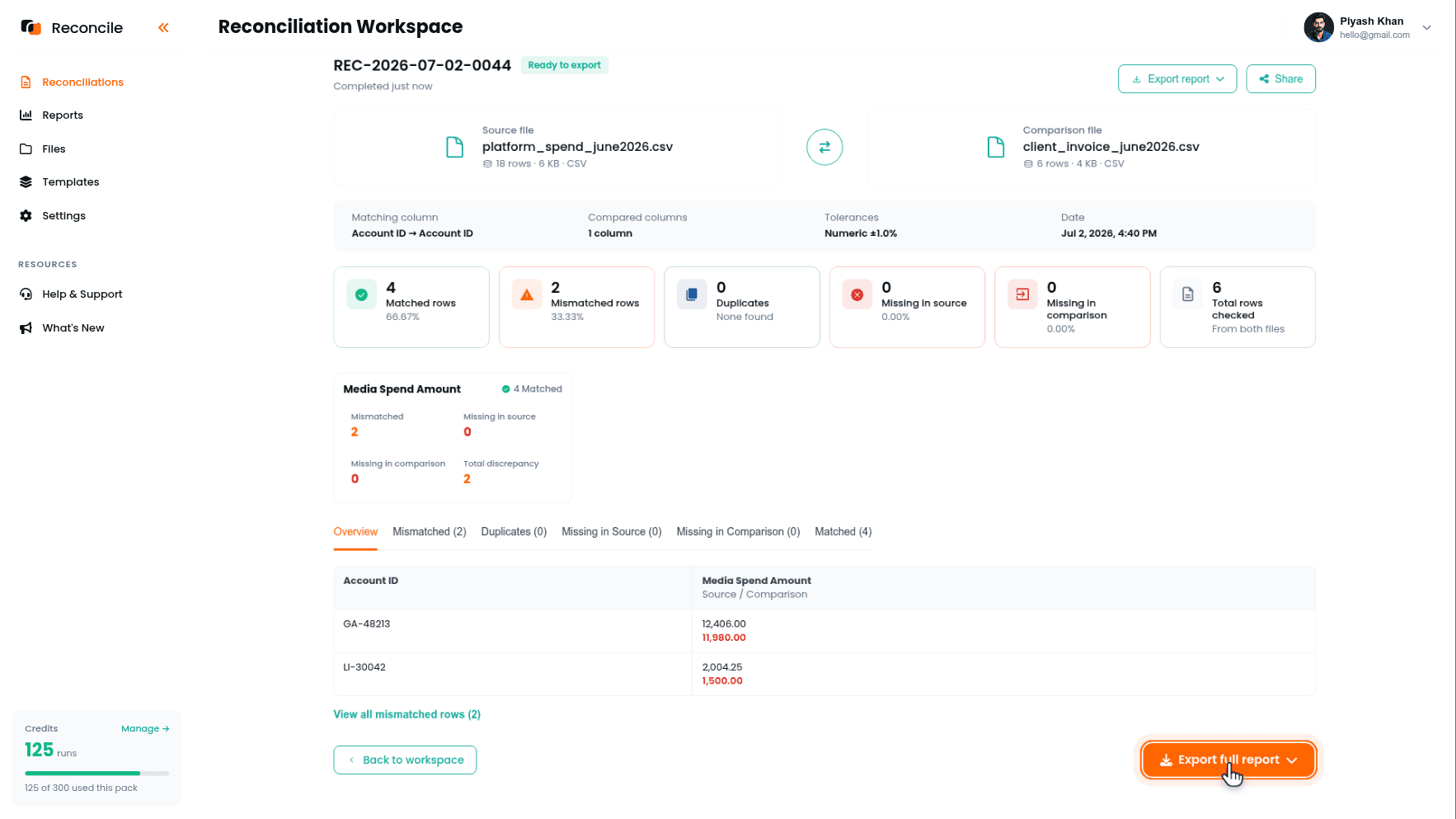Switch to the Matched (4) tab
Viewport: 1456px width, 819px height.
pyautogui.click(x=843, y=532)
